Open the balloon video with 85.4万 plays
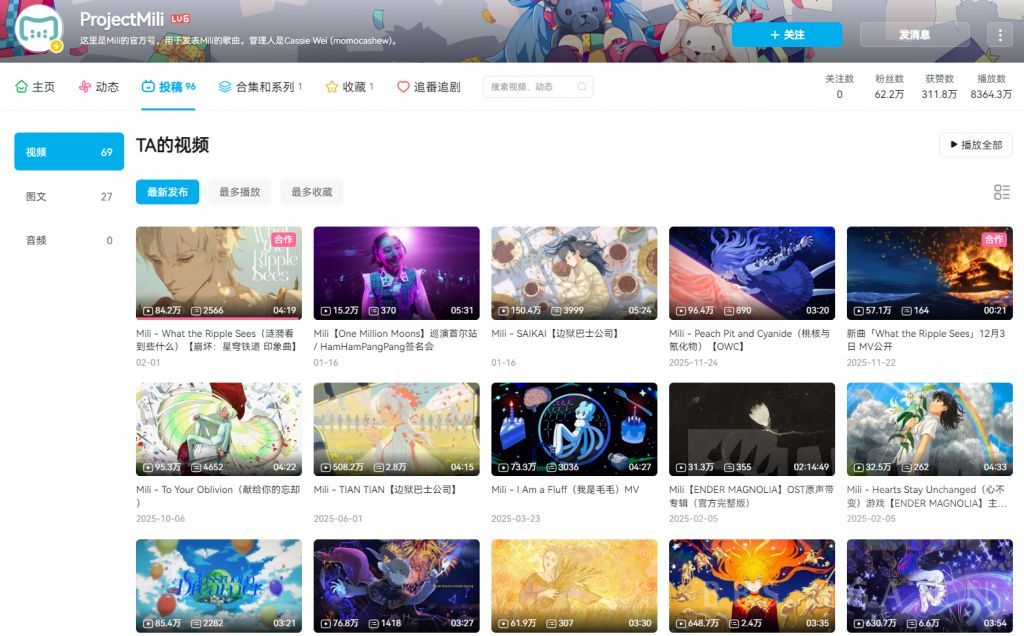1024x636 pixels. tap(219, 586)
